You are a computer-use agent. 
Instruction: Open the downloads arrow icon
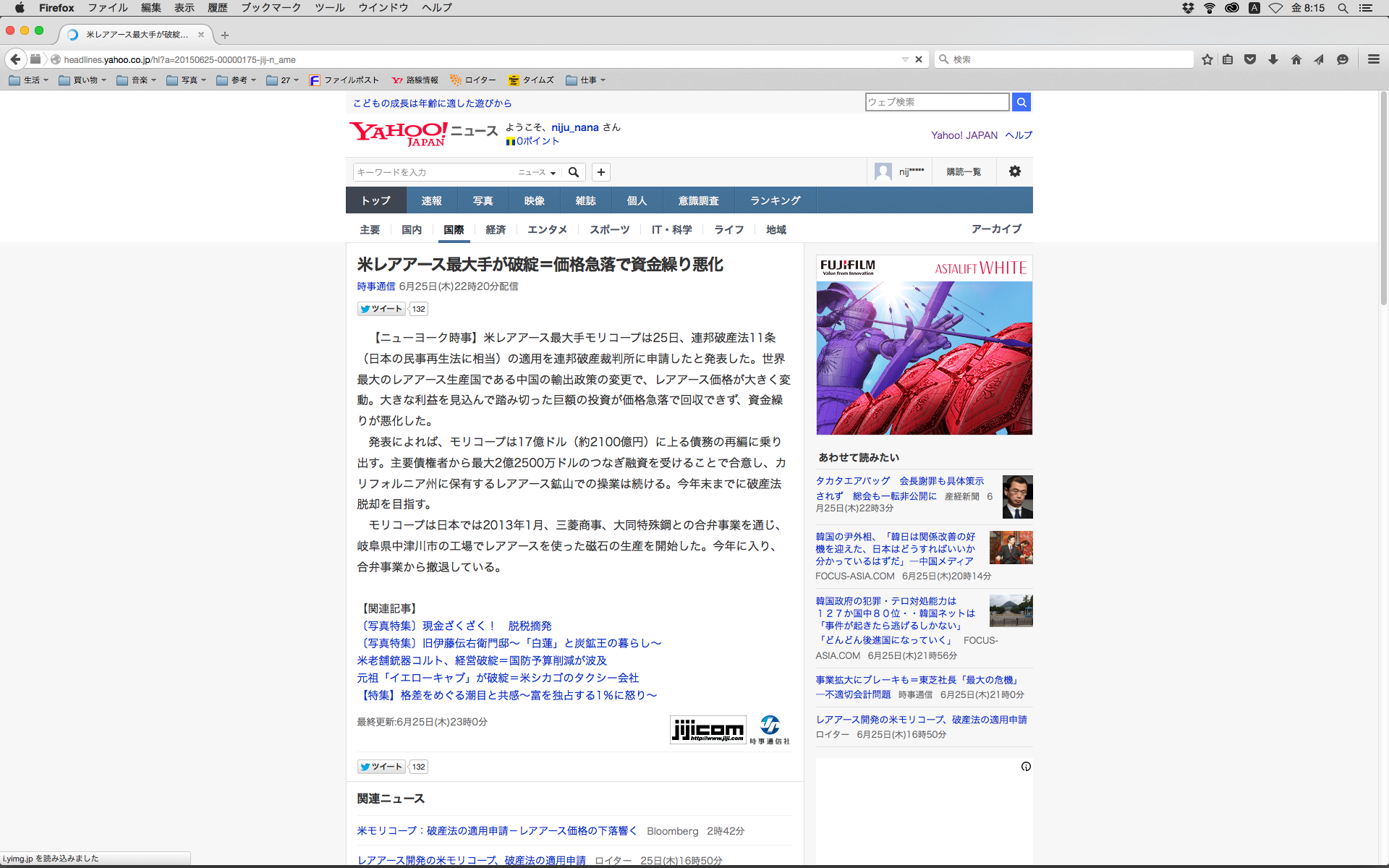pyautogui.click(x=1273, y=60)
